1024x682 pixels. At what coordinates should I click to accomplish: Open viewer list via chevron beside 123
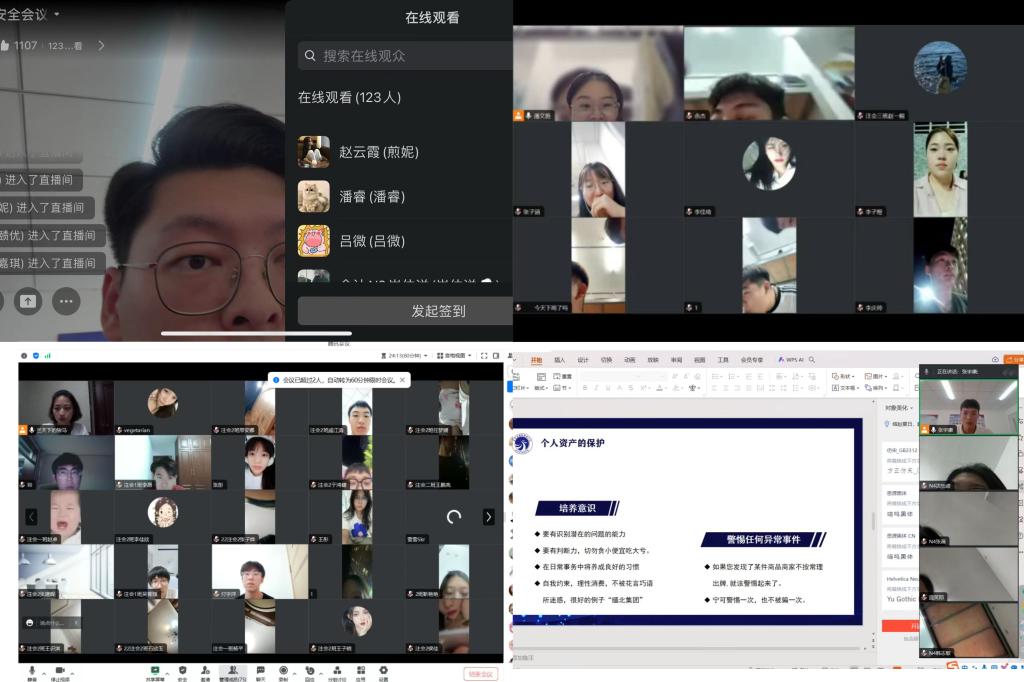[x=101, y=46]
